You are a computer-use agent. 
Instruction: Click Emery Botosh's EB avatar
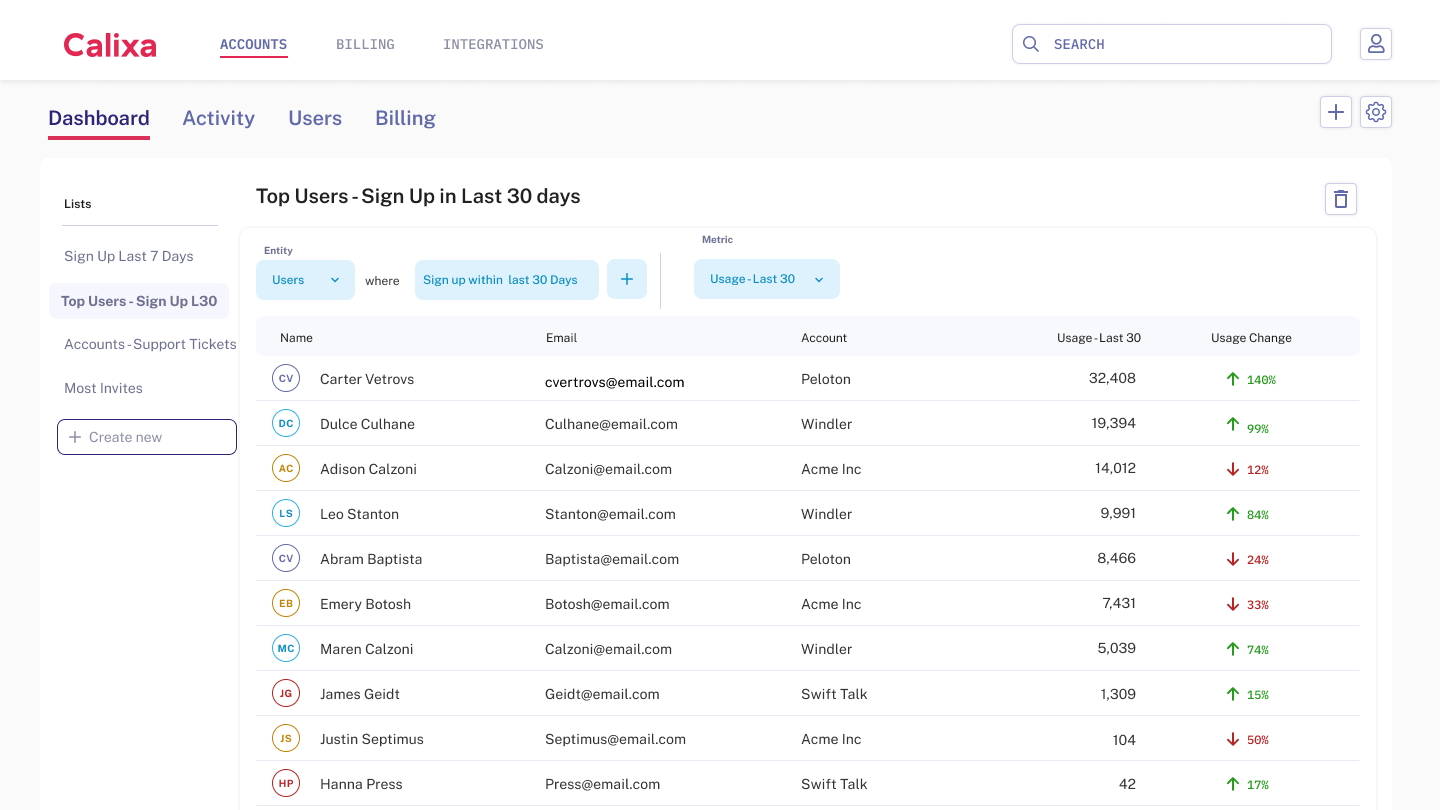[286, 604]
